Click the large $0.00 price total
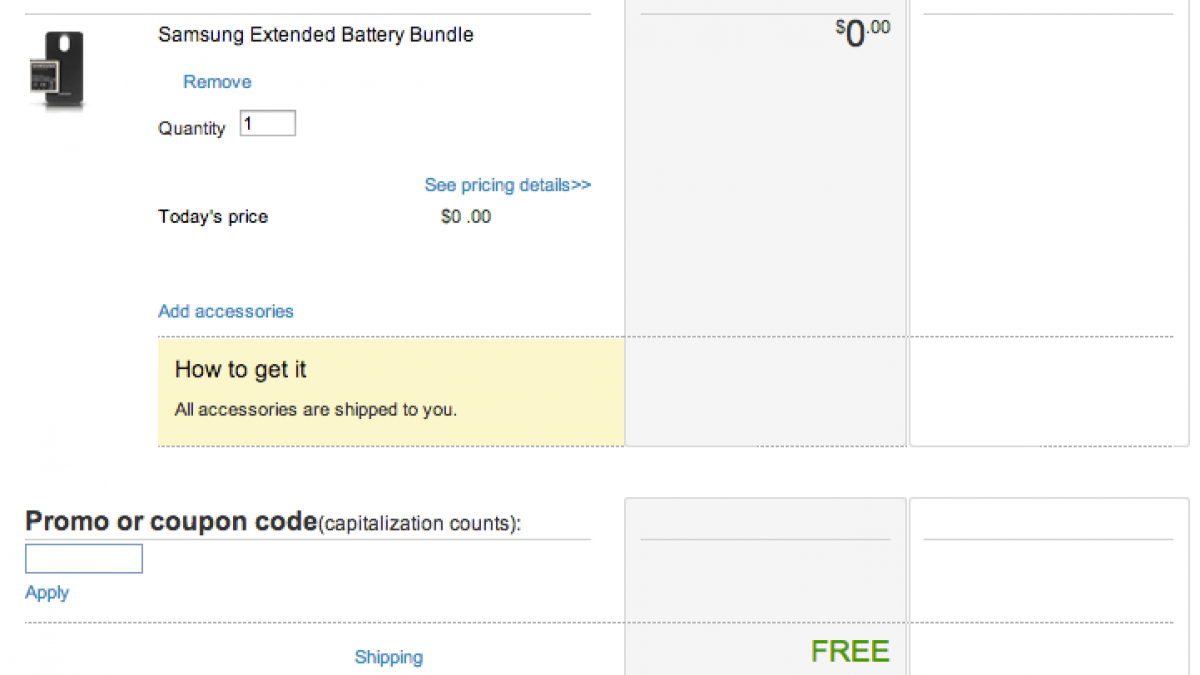The image size is (1200, 675). (x=862, y=34)
